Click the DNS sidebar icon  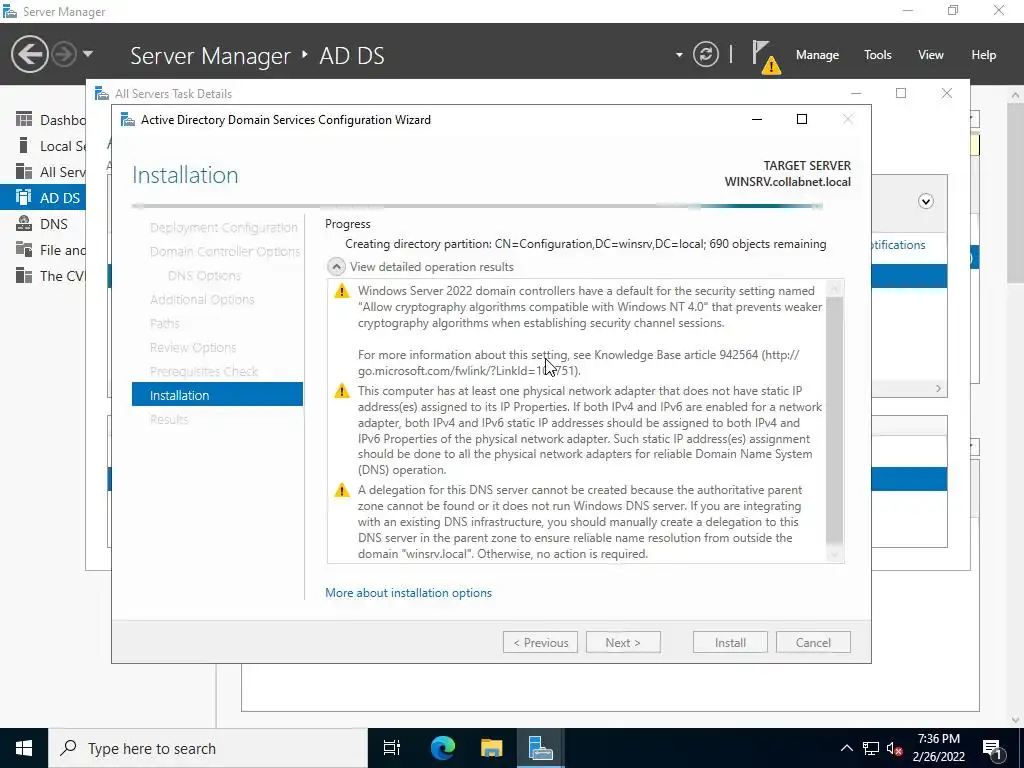(24, 223)
